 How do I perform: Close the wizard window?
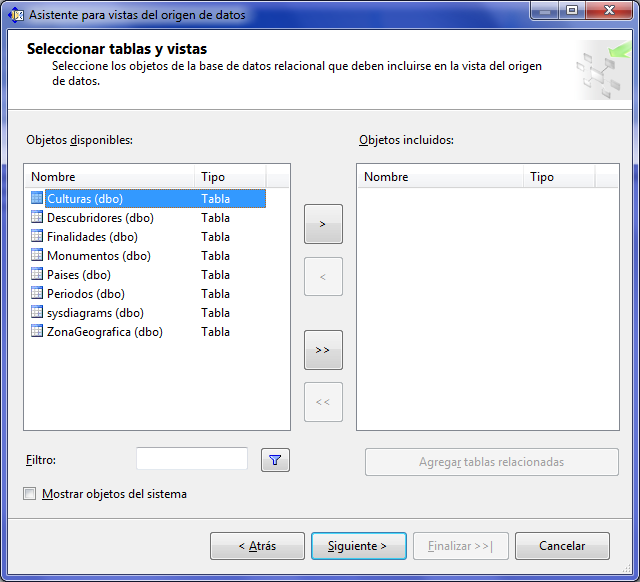pos(609,10)
